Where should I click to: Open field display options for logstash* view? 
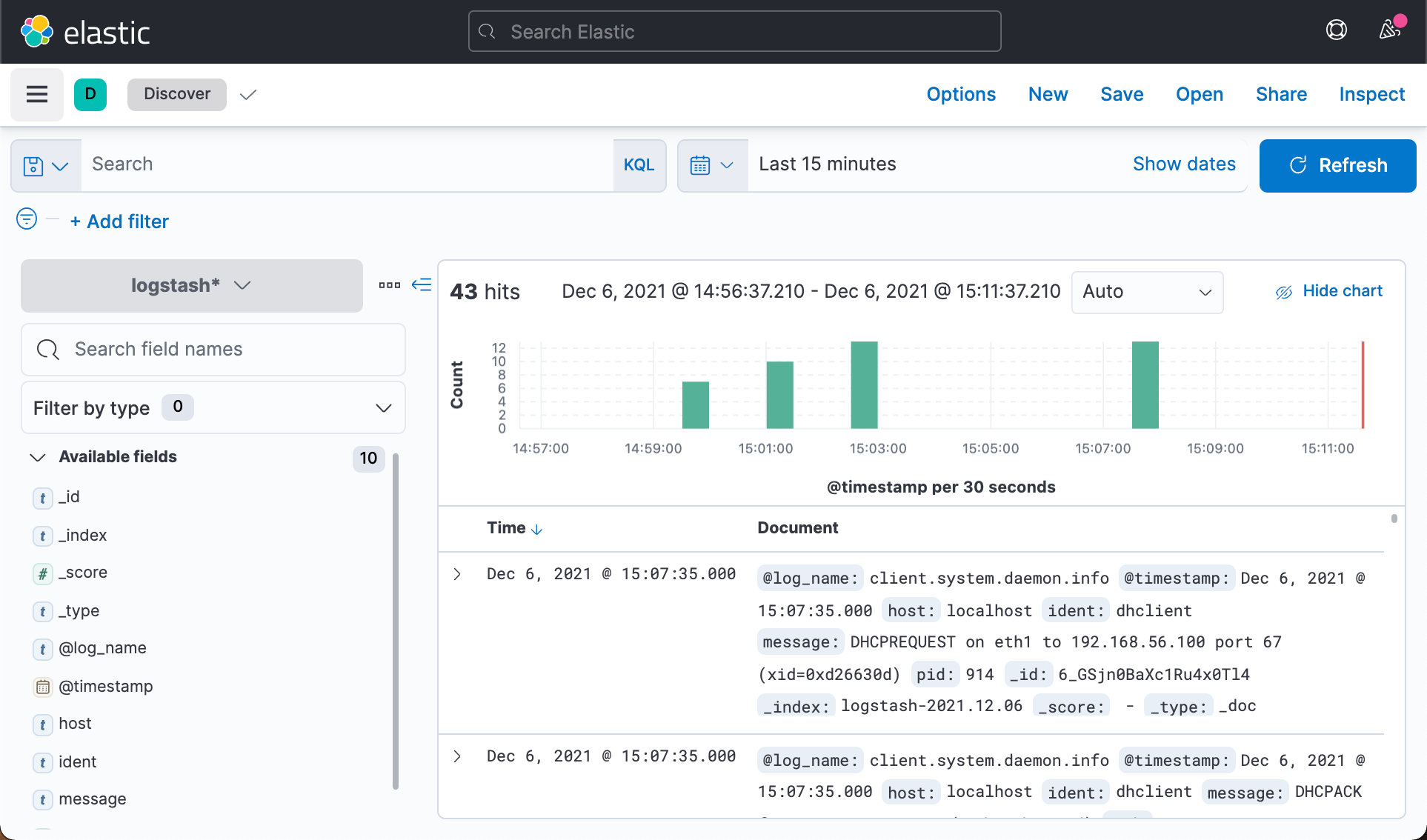[389, 284]
